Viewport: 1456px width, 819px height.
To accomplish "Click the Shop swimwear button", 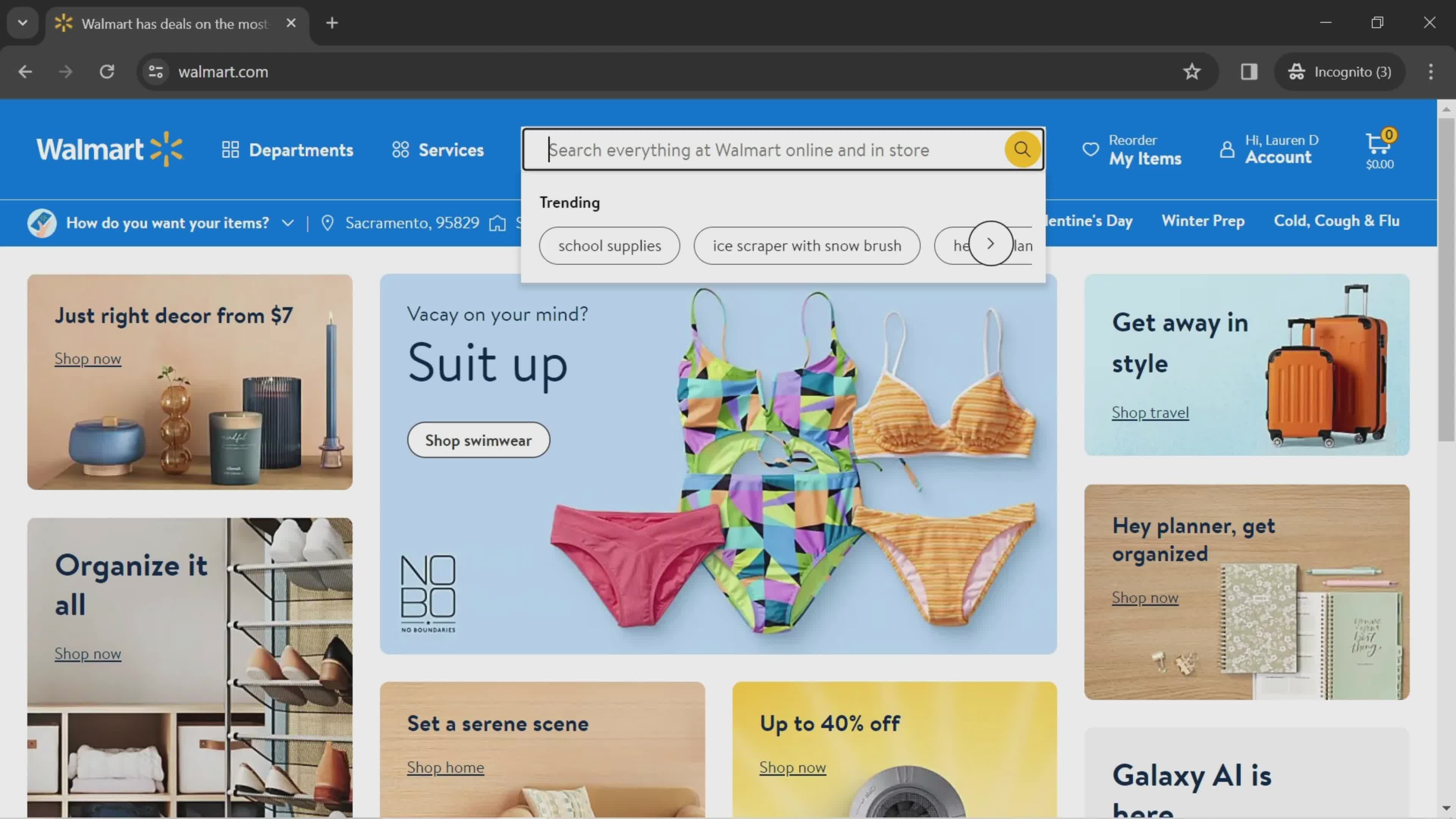I will tap(478, 440).
